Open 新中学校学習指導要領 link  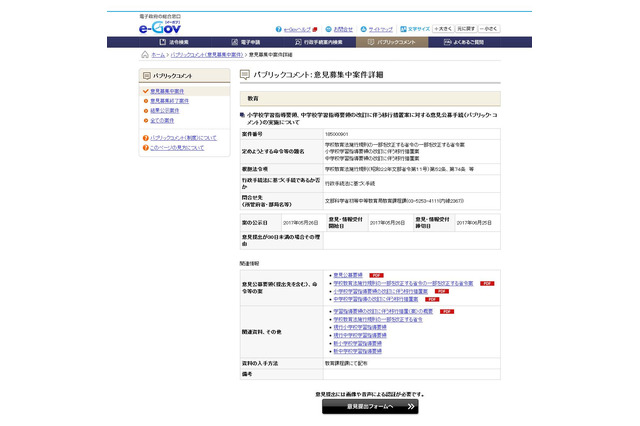pyautogui.click(x=358, y=351)
